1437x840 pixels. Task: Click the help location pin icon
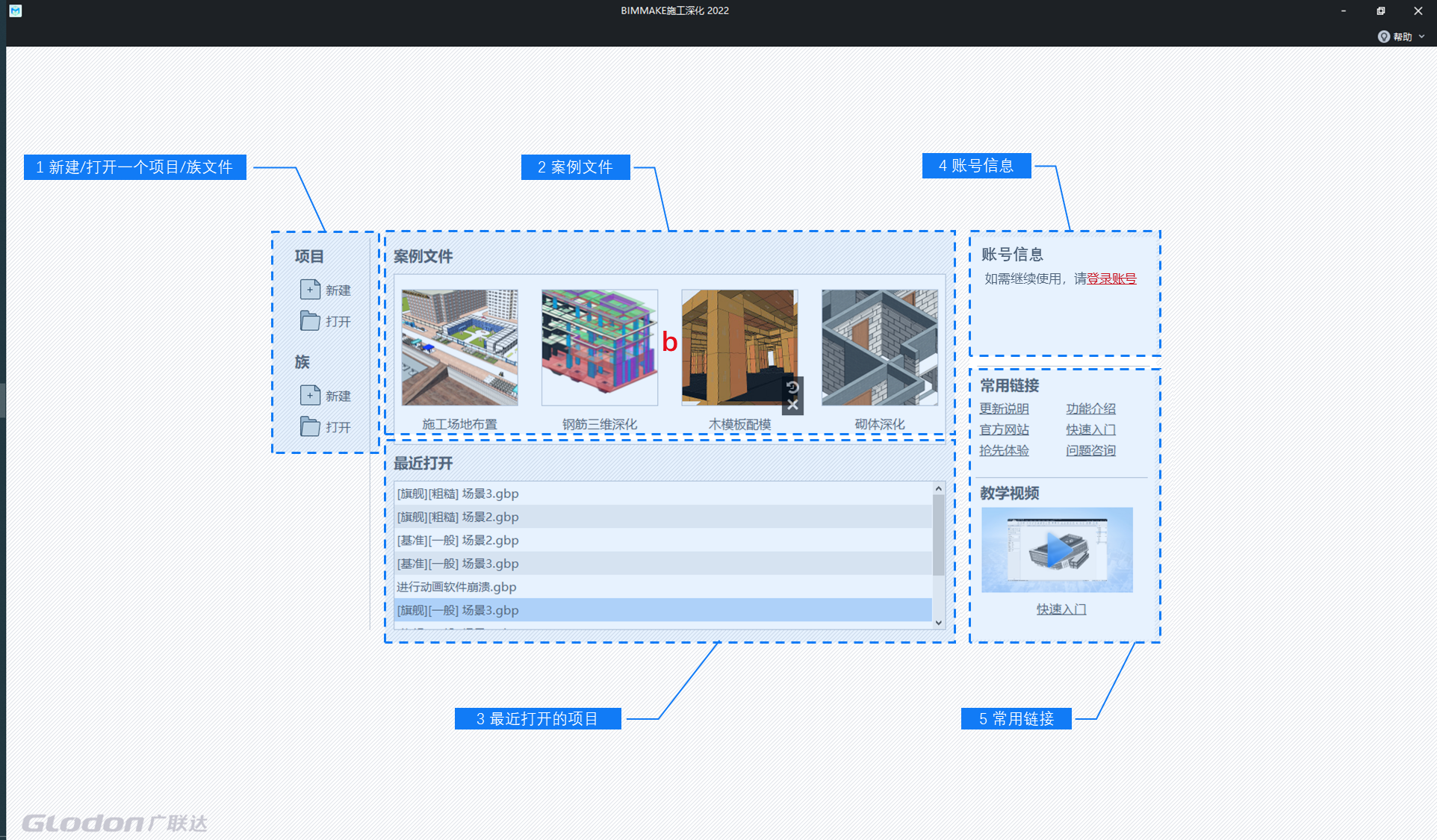click(x=1383, y=37)
